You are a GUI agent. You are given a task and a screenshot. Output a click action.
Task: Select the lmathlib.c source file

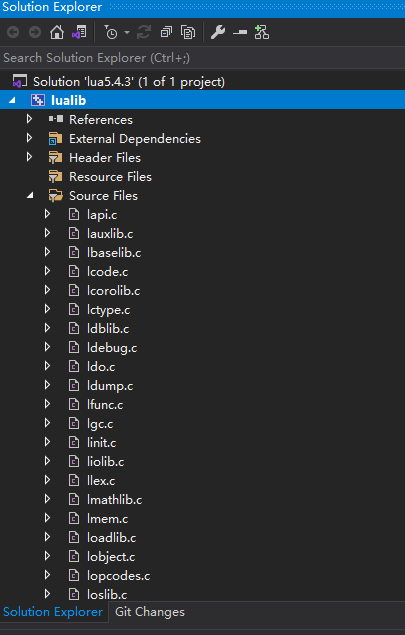click(114, 500)
